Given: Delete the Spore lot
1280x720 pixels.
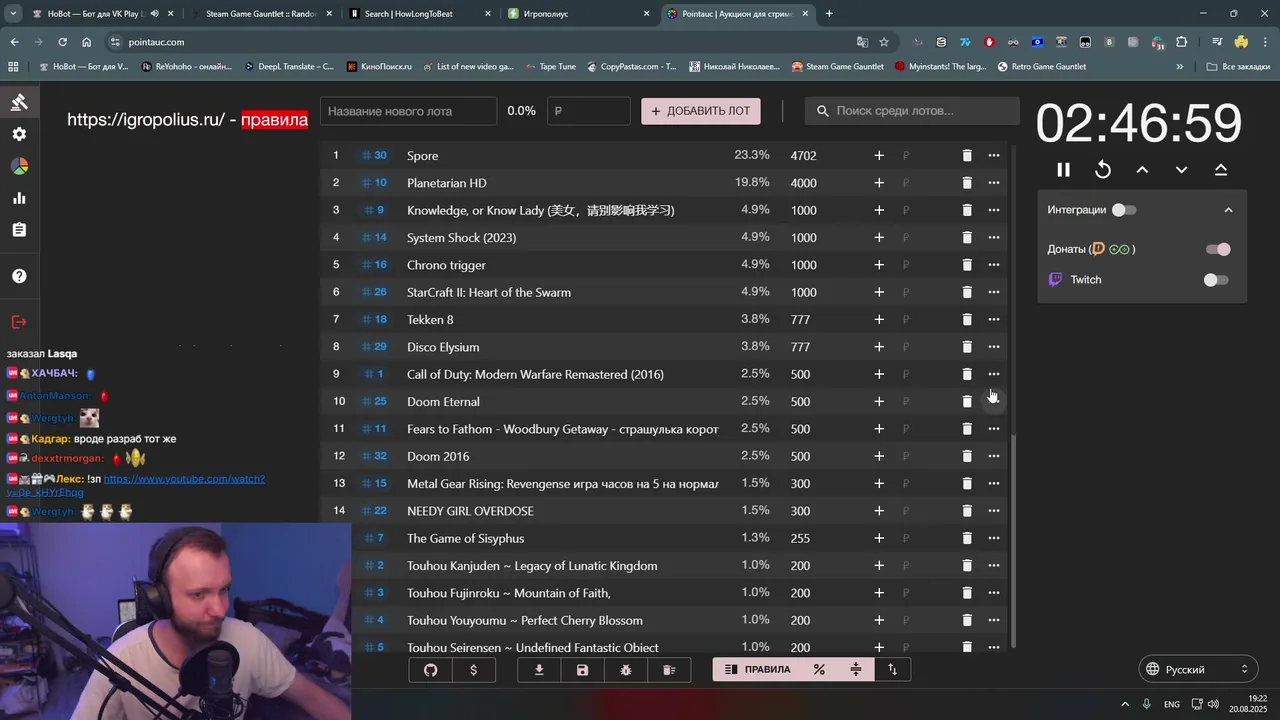Looking at the screenshot, I should pos(967,156).
